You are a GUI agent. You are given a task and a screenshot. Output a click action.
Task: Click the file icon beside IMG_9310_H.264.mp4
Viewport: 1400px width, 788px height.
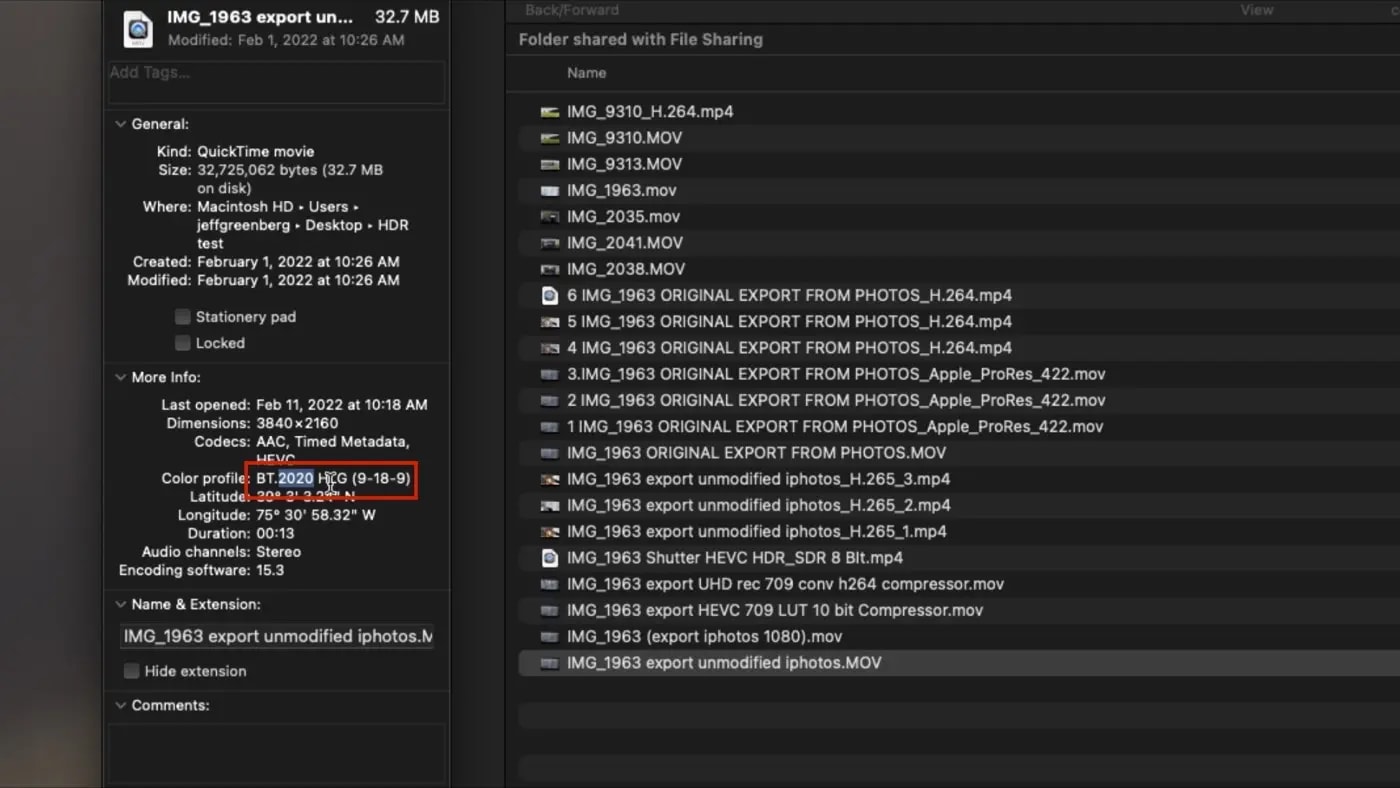click(x=549, y=111)
